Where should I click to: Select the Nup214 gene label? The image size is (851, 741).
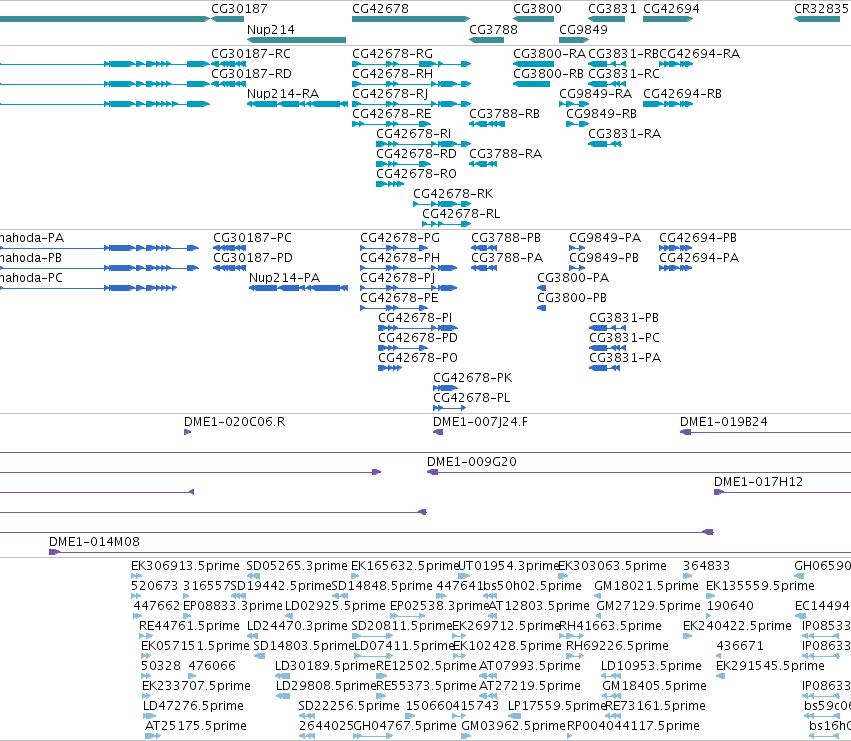(x=270, y=30)
